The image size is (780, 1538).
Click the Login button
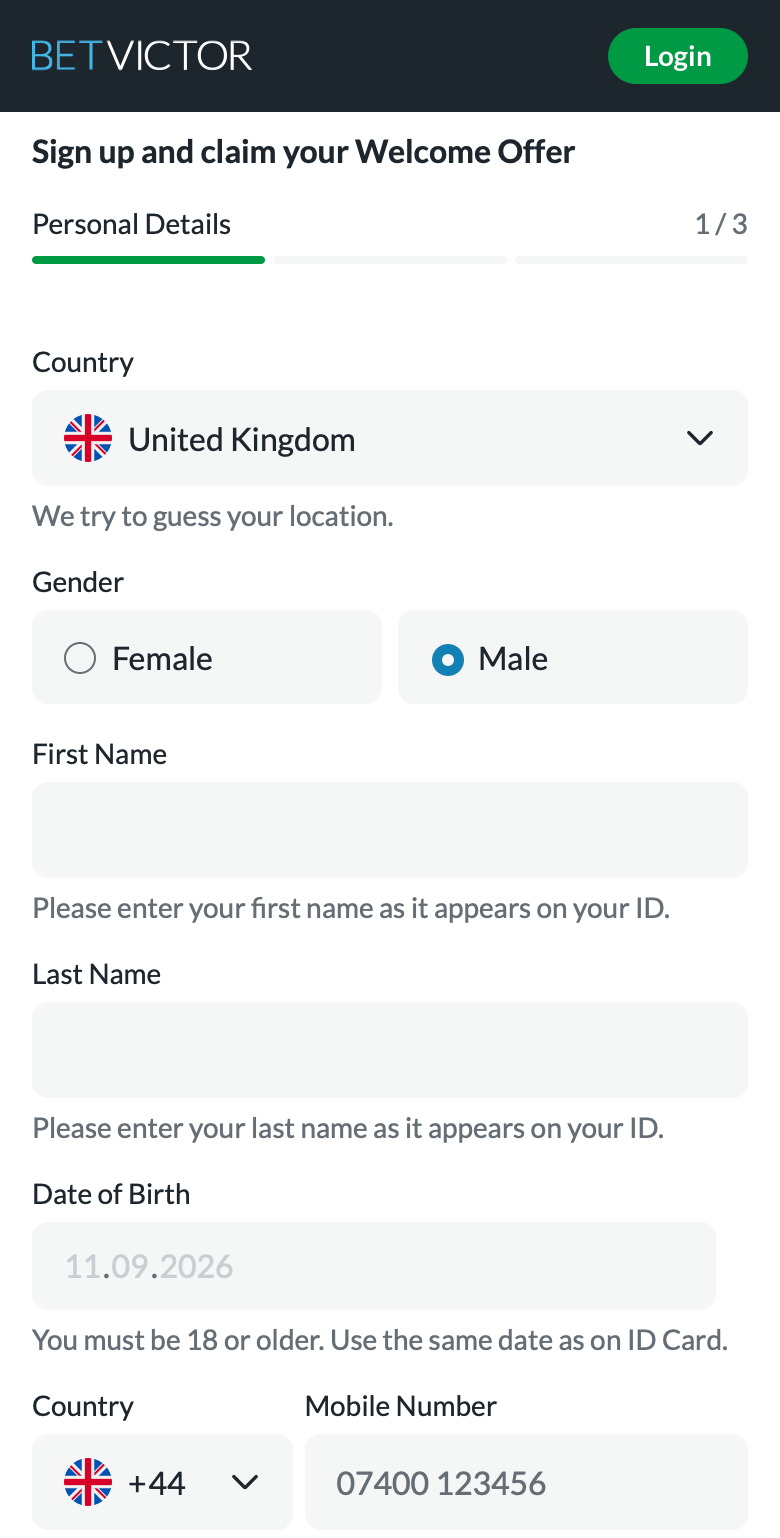tap(678, 56)
